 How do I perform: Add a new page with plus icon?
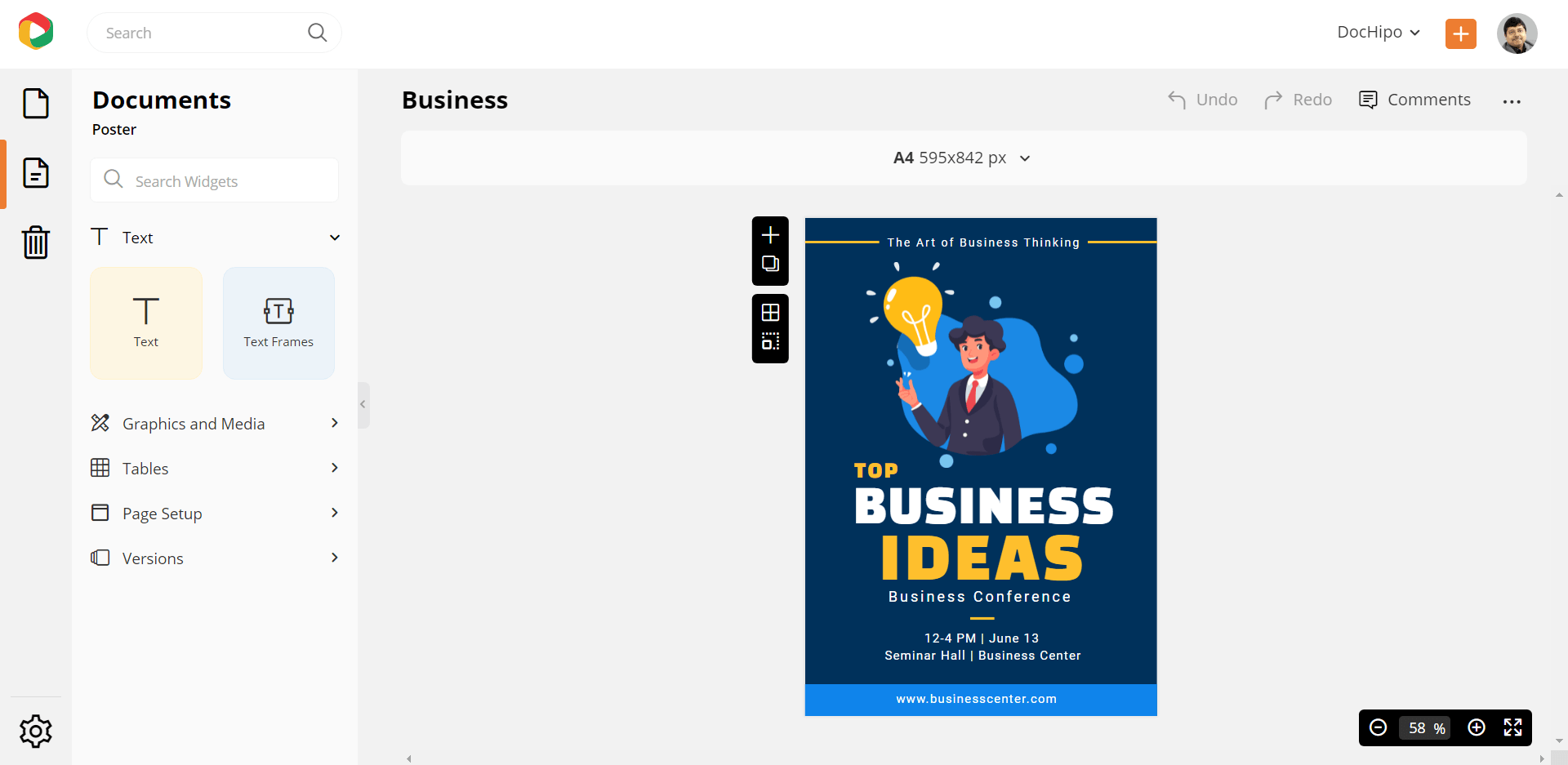click(770, 236)
